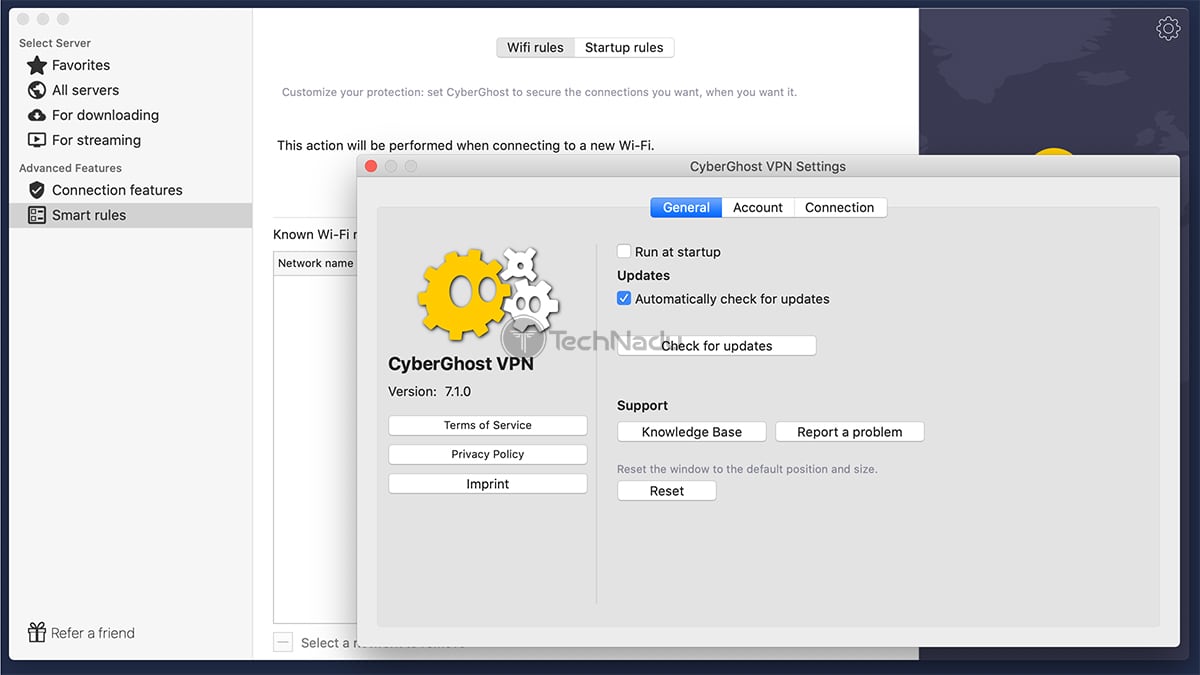This screenshot has height=675, width=1200.
Task: Open Connection features in Advanced Features
Action: (x=130, y=190)
